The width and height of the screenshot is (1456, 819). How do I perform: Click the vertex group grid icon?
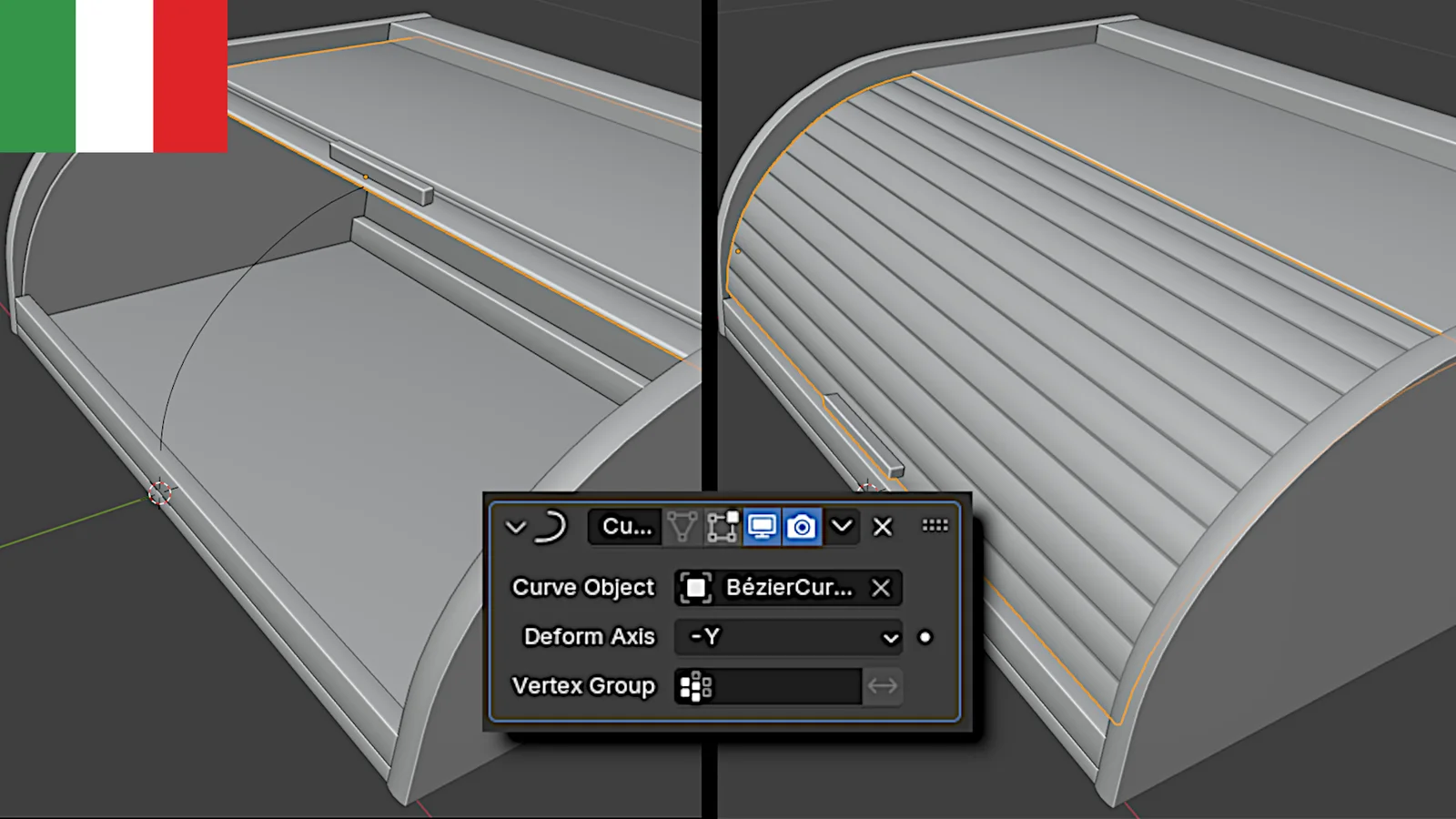[x=696, y=686]
